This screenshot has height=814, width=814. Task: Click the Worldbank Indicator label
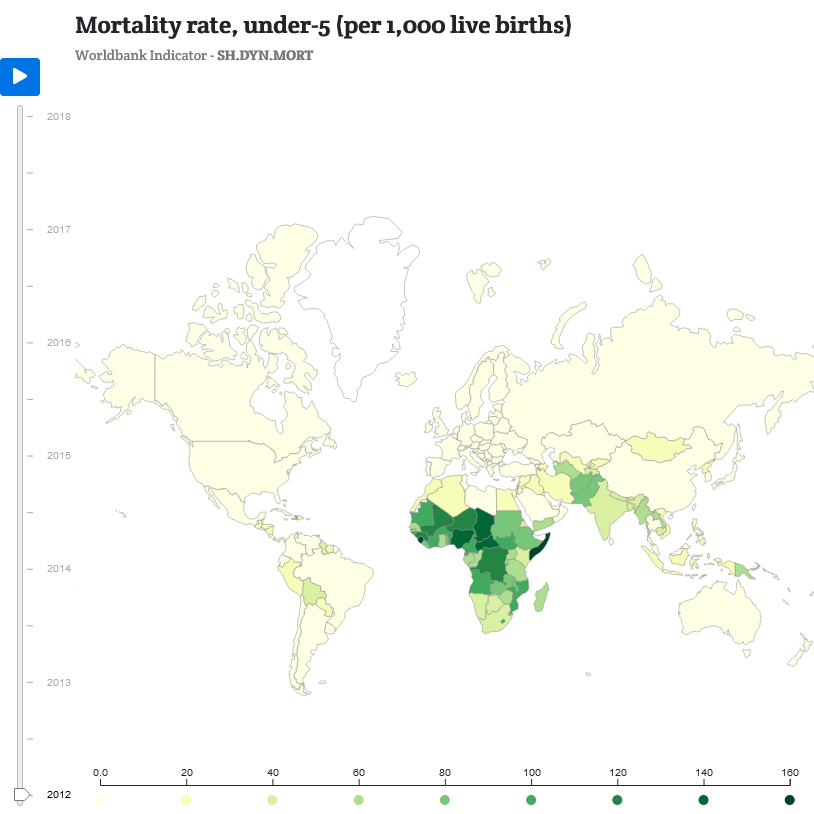point(140,56)
